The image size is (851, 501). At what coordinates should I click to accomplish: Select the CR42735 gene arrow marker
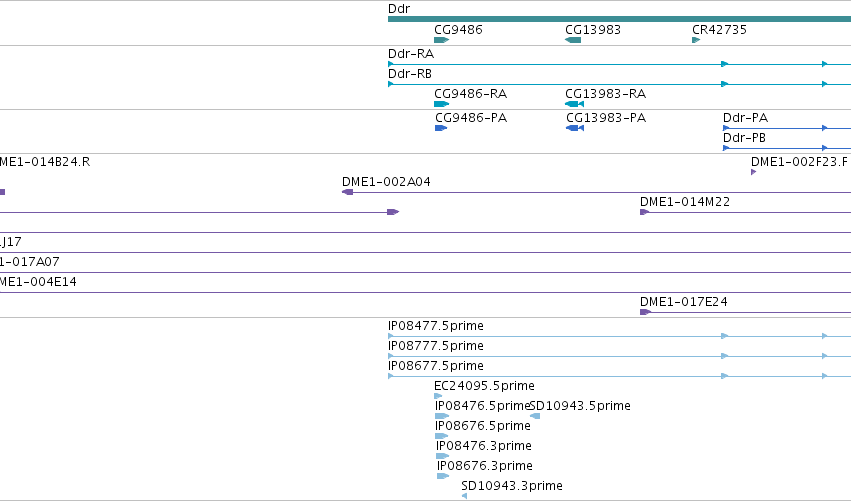pyautogui.click(x=696, y=40)
